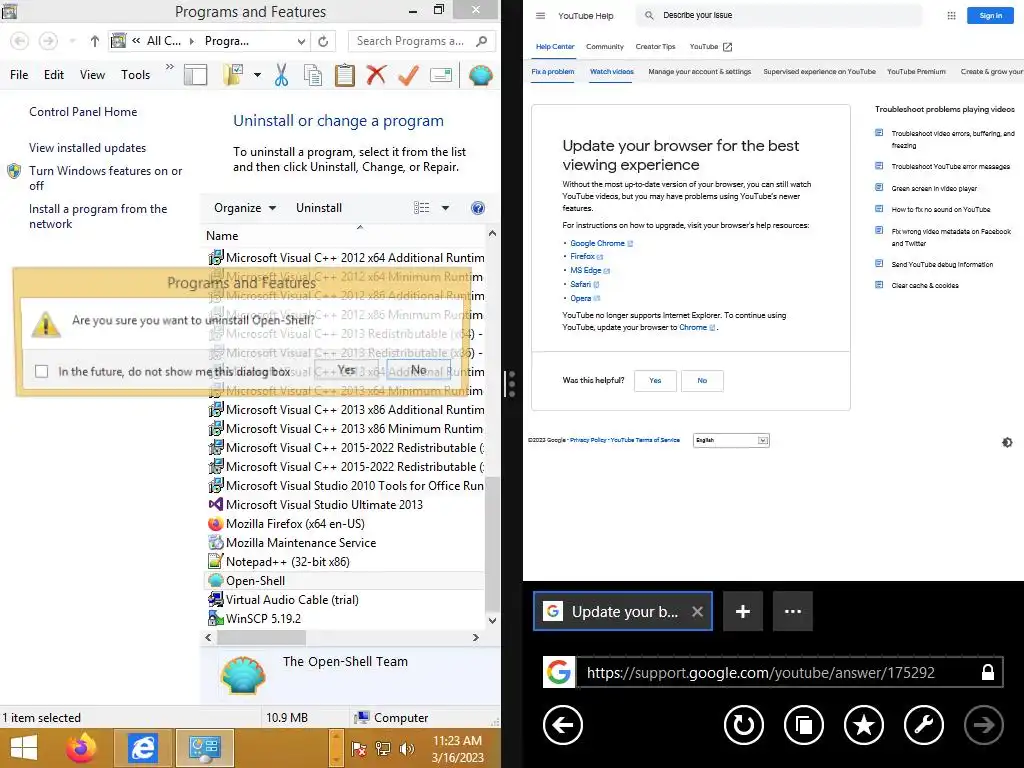Select the 'Update your b...' browser tab

623,611
